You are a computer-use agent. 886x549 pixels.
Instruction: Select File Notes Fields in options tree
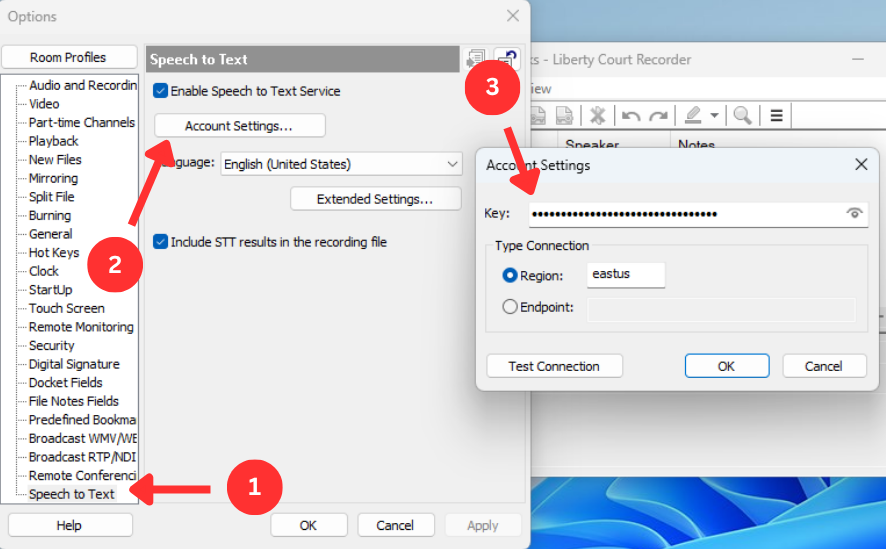(x=73, y=401)
